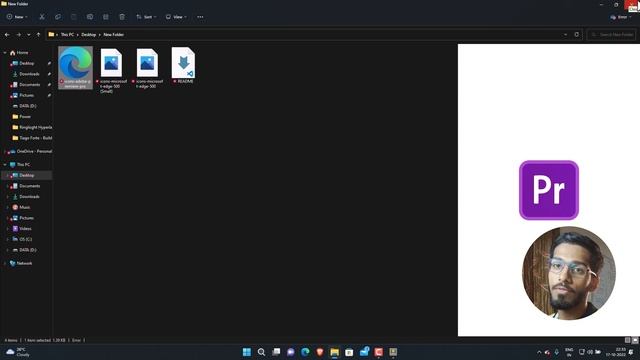The height and width of the screenshot is (360, 640).
Task: Open the Tiago Forte folder in sidebar
Action: [x=32, y=138]
